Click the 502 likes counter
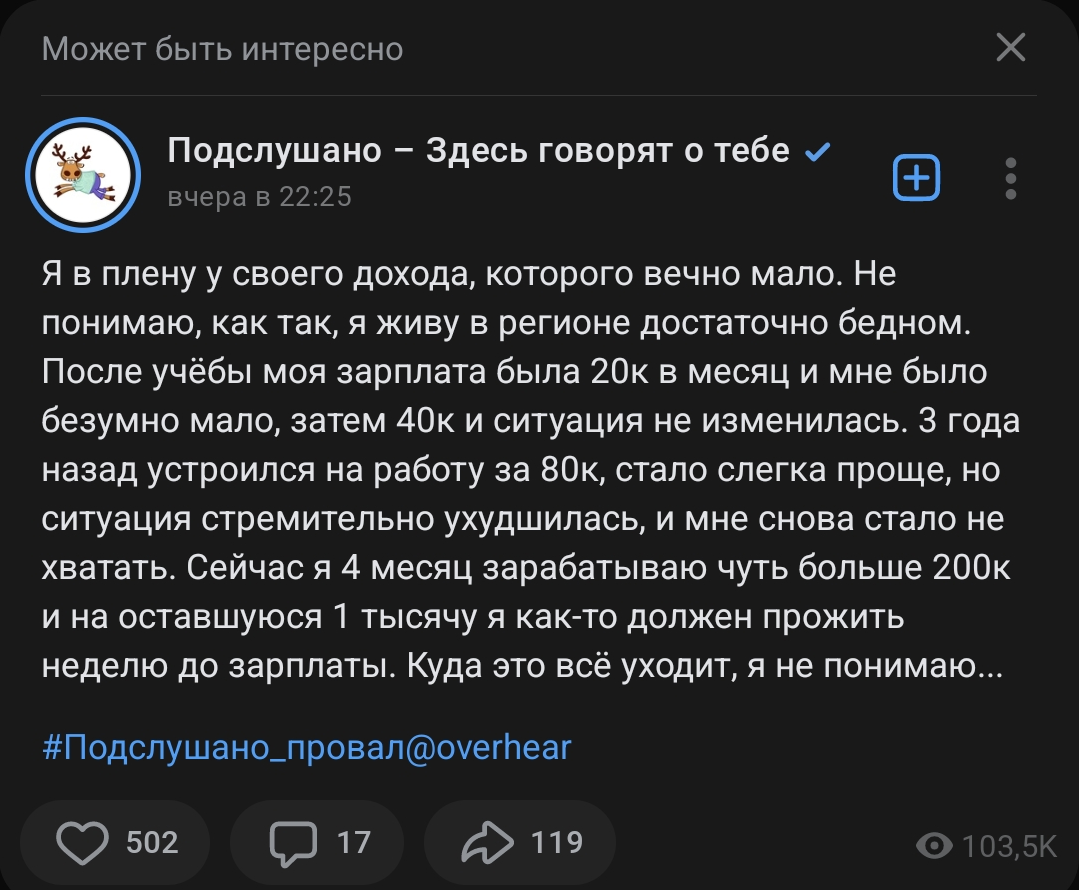1079x890 pixels. coord(152,843)
